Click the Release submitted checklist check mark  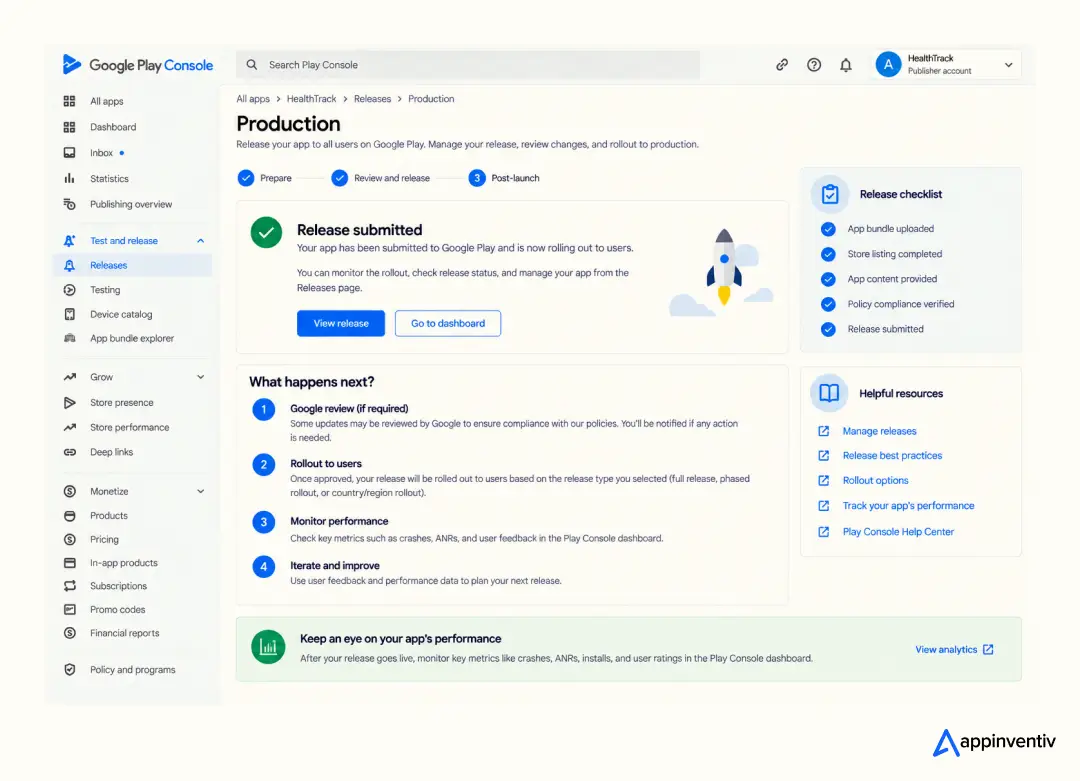pos(828,329)
